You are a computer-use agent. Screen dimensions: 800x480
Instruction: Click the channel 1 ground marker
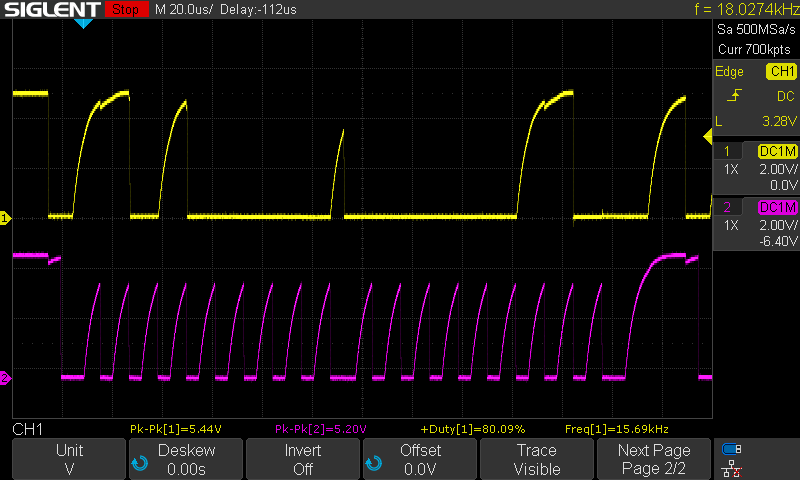pyautogui.click(x=5, y=218)
